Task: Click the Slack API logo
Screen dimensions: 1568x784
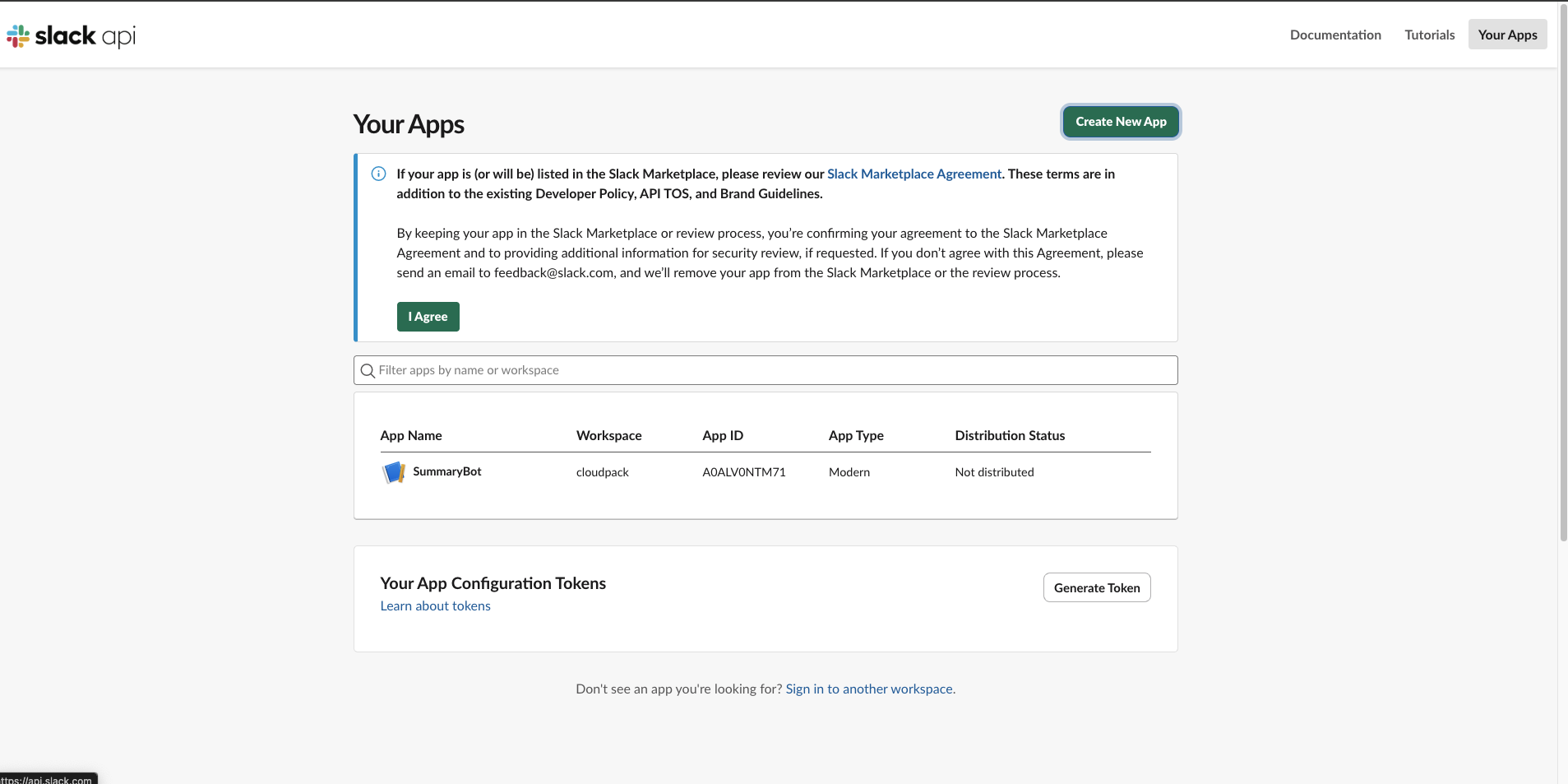Action: [x=72, y=35]
